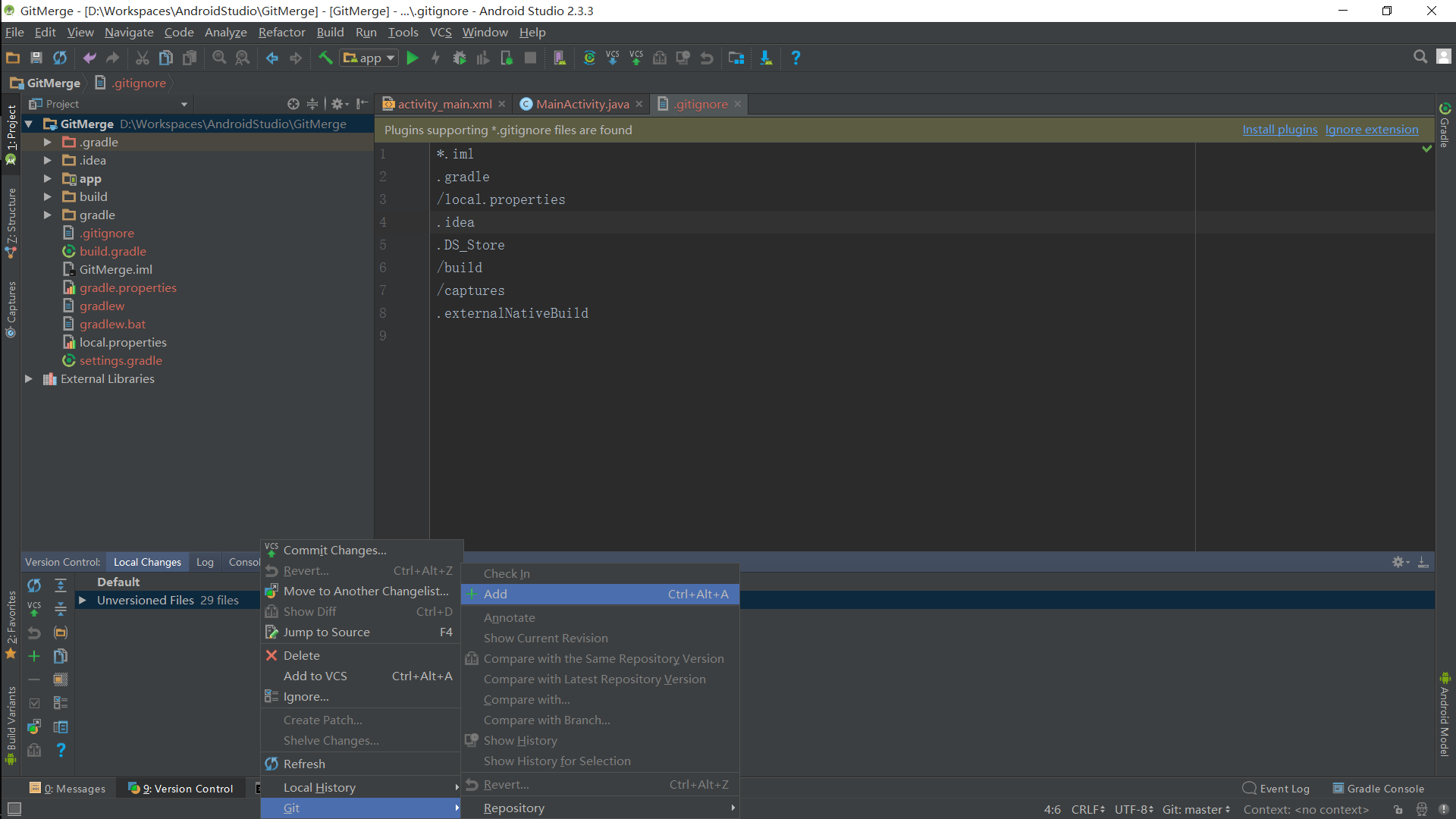Click Refresh in the context menu
Screen dimensions: 1456x819
362,764
